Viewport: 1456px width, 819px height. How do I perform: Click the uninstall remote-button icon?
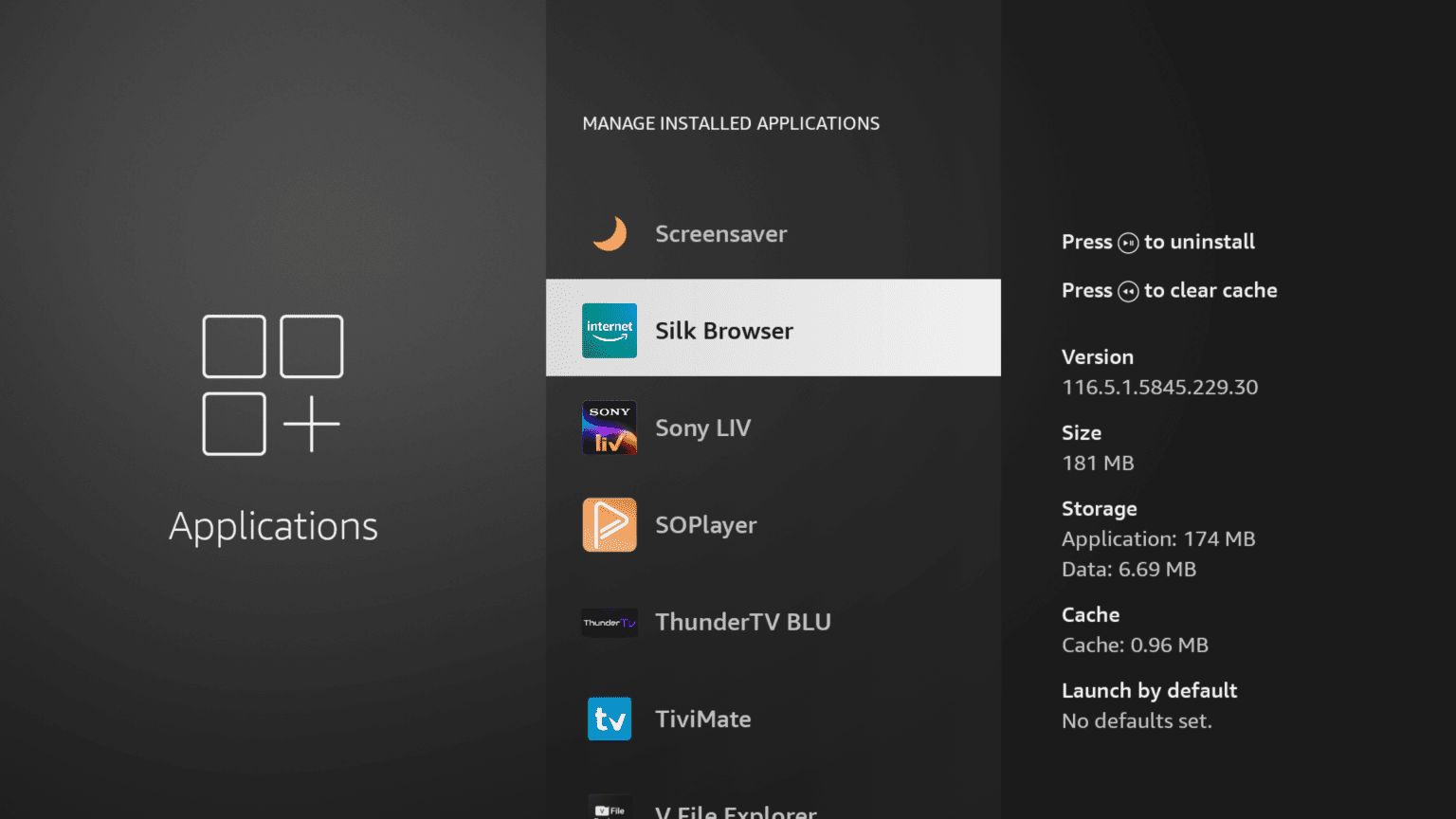(1128, 244)
